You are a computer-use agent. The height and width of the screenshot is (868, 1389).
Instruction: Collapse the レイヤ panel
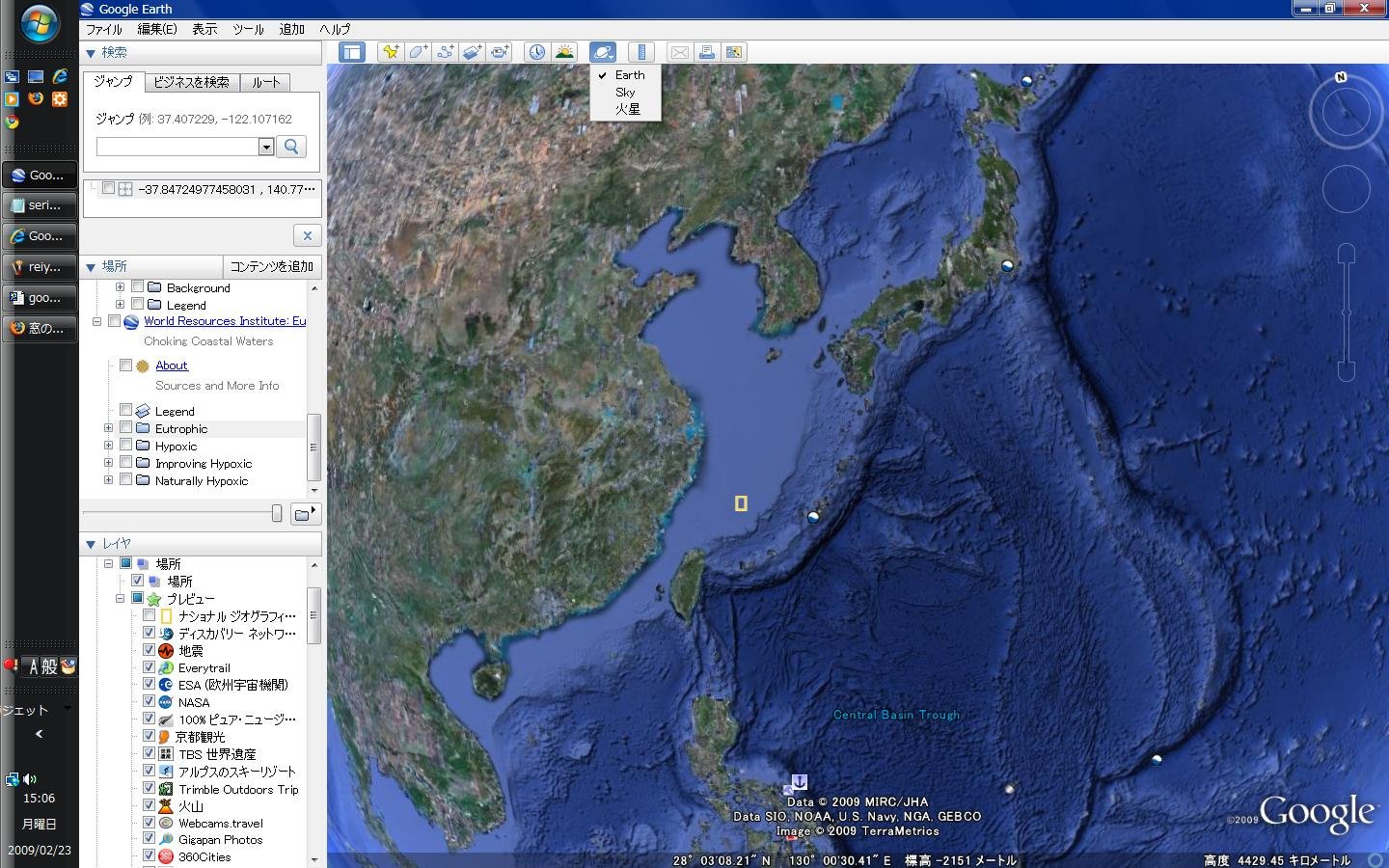pos(91,544)
